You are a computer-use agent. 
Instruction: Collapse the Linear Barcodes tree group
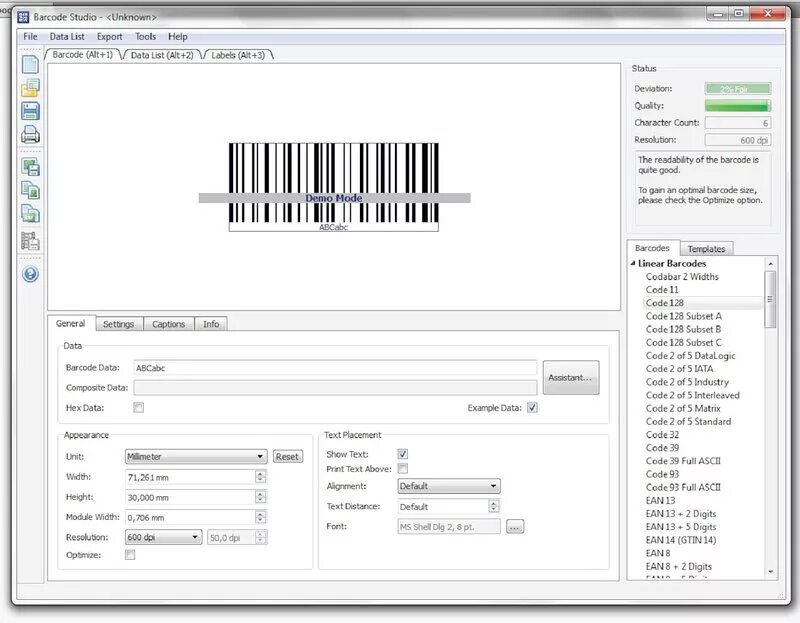(x=633, y=263)
